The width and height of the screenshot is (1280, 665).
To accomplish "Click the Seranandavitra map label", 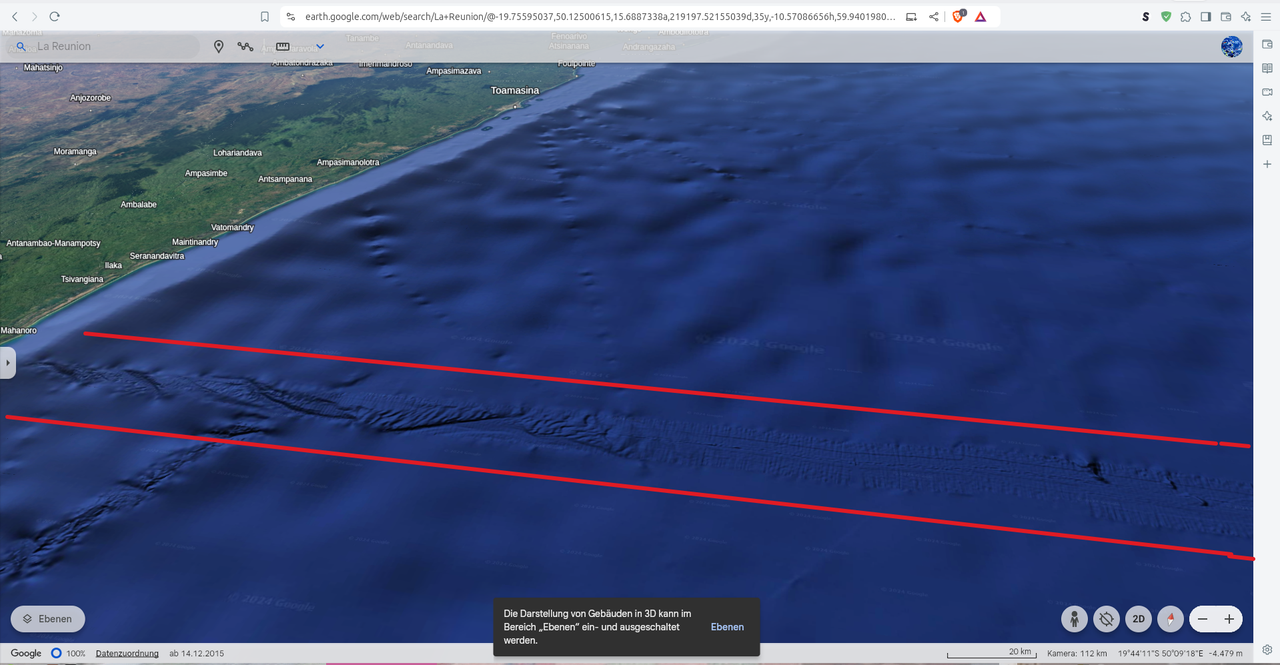I will click(157, 256).
